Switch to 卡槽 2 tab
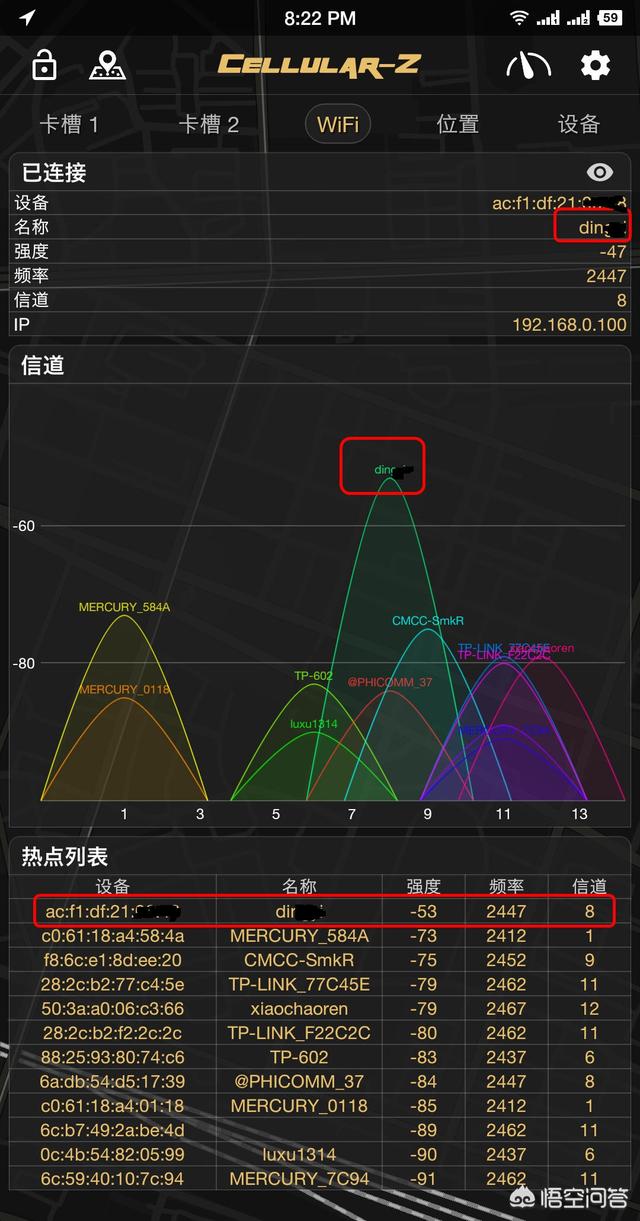This screenshot has height=1221, width=640. point(209,124)
